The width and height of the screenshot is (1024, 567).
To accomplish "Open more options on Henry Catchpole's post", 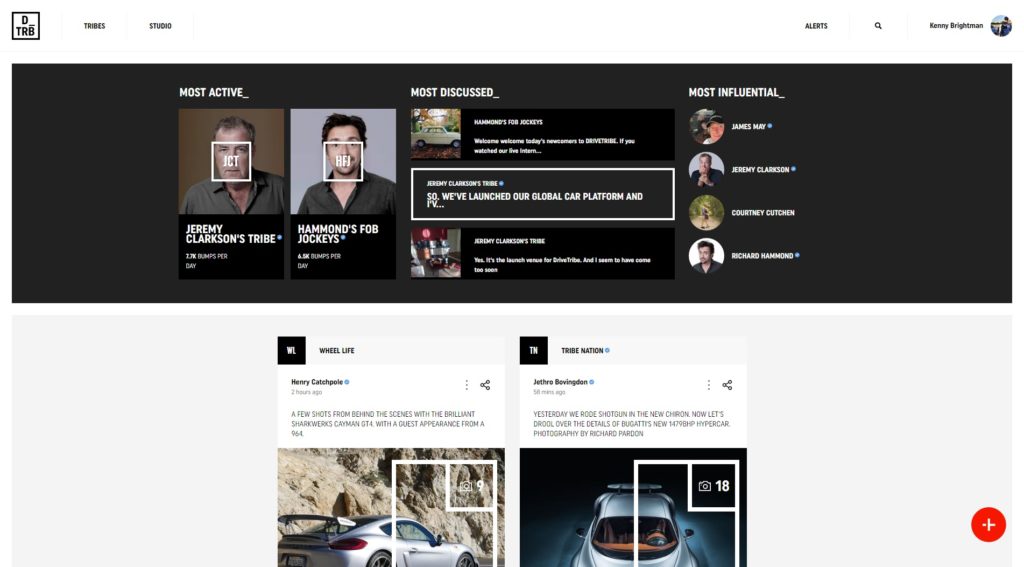I will 466,385.
